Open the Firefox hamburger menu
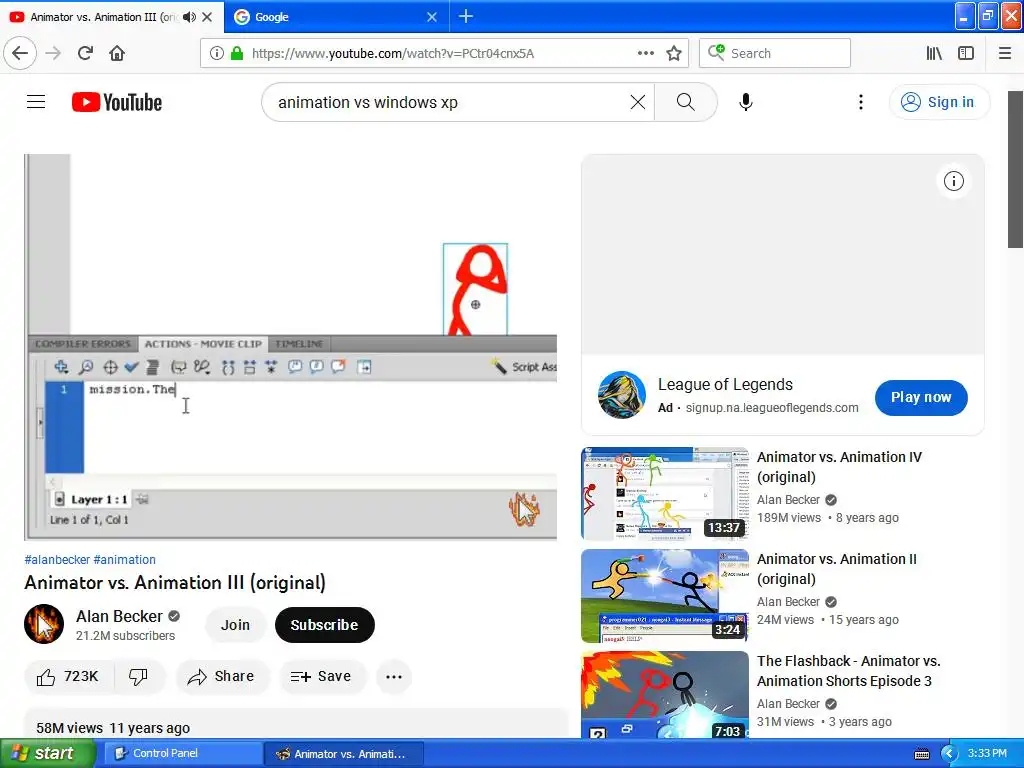1024x768 pixels. [1005, 53]
